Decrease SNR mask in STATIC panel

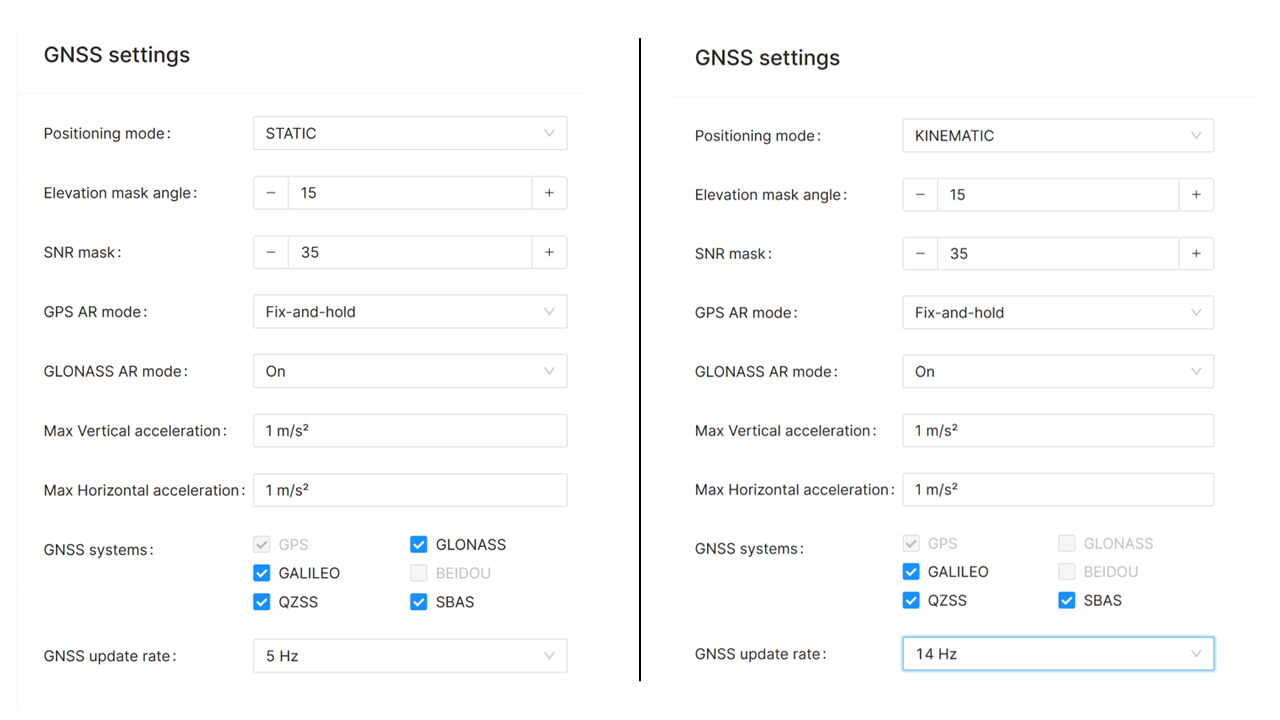click(x=271, y=252)
